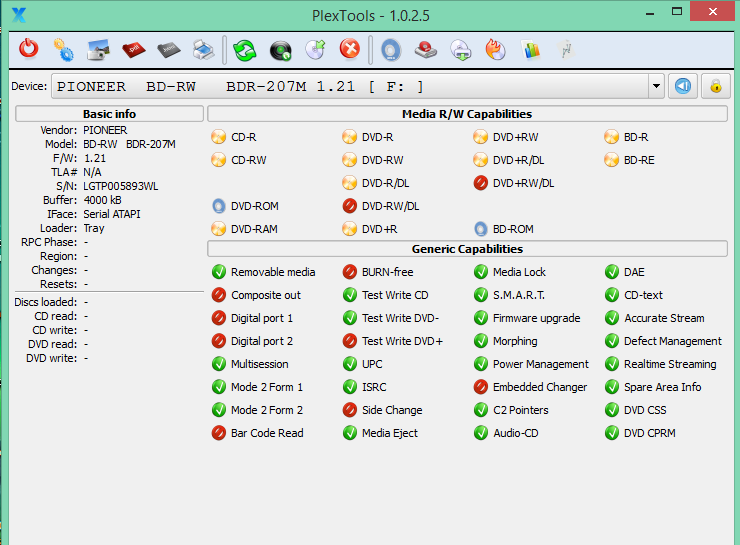This screenshot has height=545, width=740.
Task: Click the DVD CPRM label
Action: coord(649,433)
